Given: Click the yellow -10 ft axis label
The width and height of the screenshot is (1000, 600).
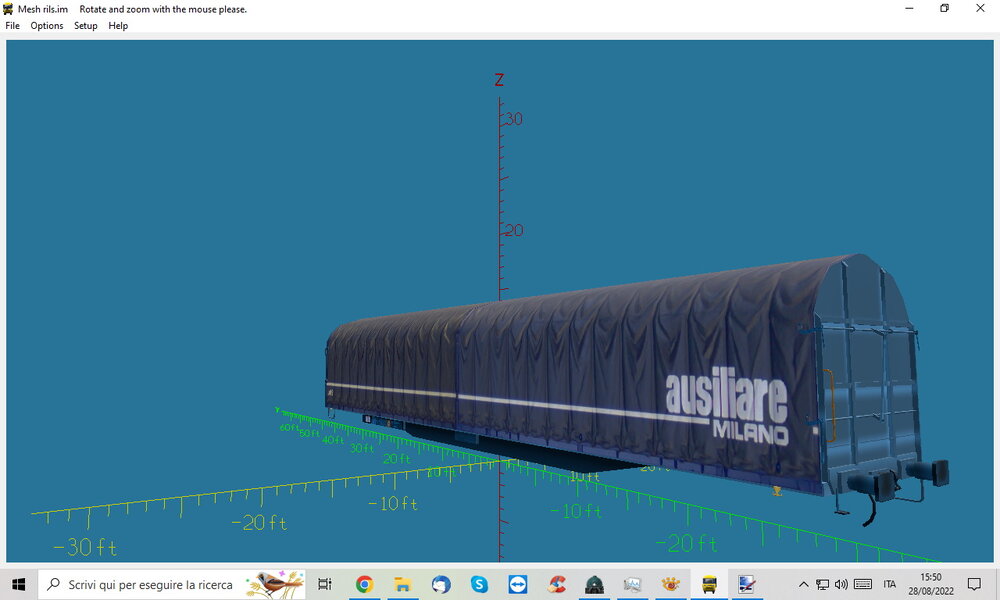Looking at the screenshot, I should [393, 504].
